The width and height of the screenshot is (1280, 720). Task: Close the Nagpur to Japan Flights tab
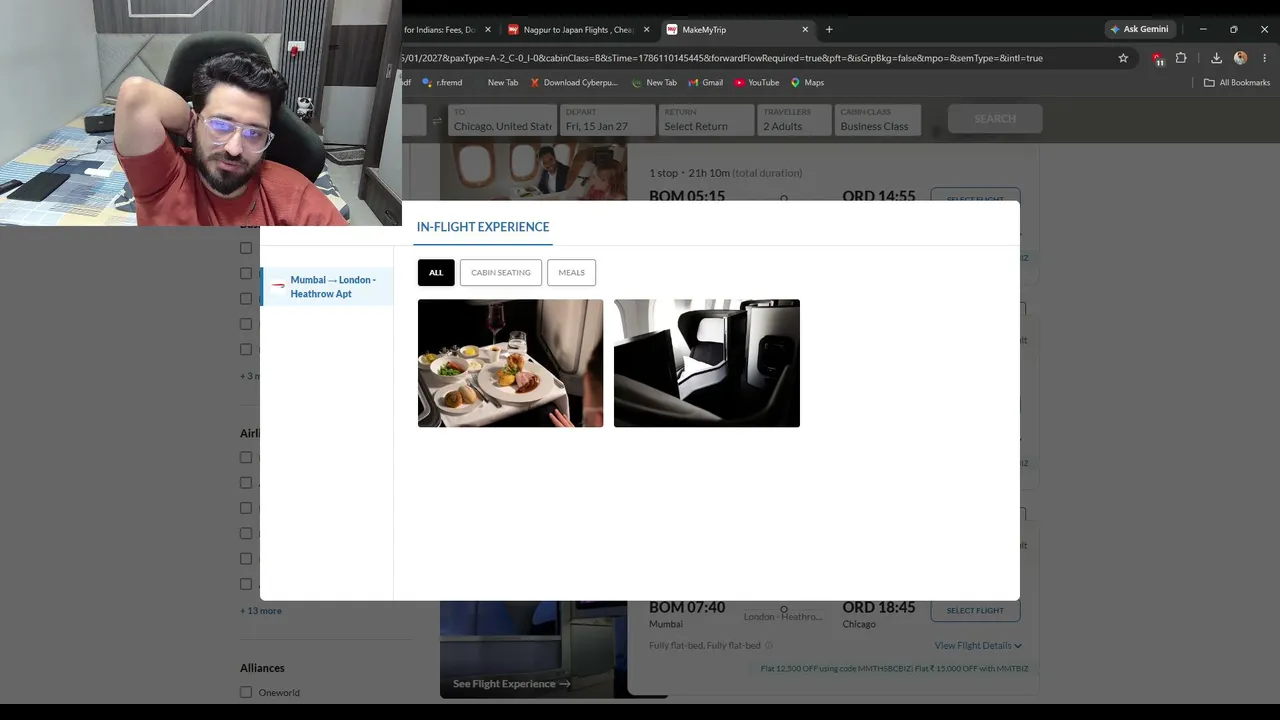coord(646,30)
